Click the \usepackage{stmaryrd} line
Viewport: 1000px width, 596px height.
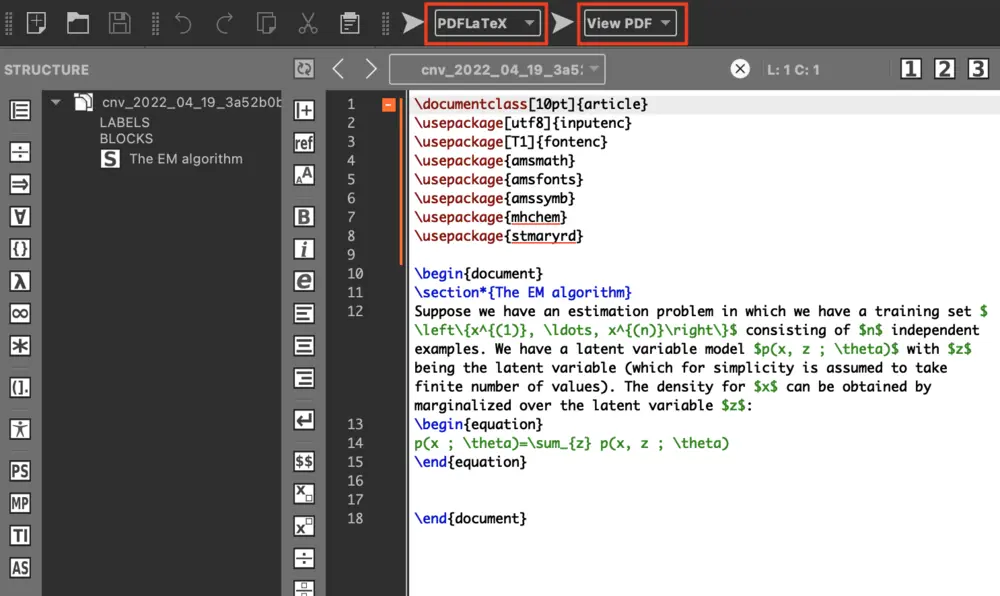coord(499,236)
